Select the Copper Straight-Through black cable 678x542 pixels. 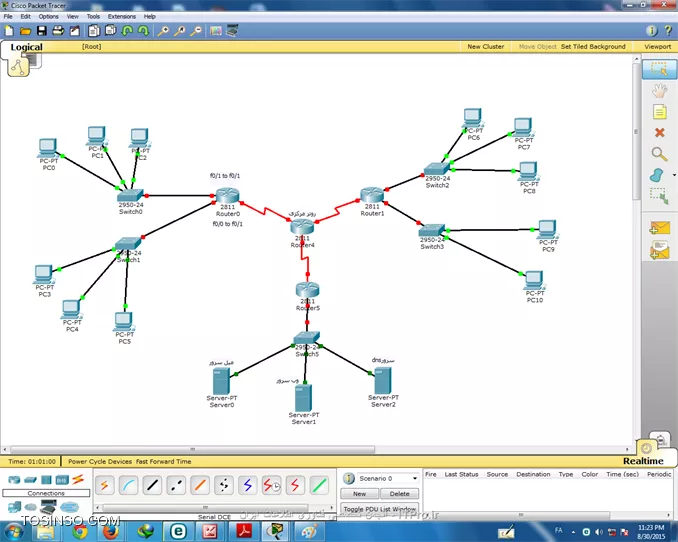(x=152, y=485)
